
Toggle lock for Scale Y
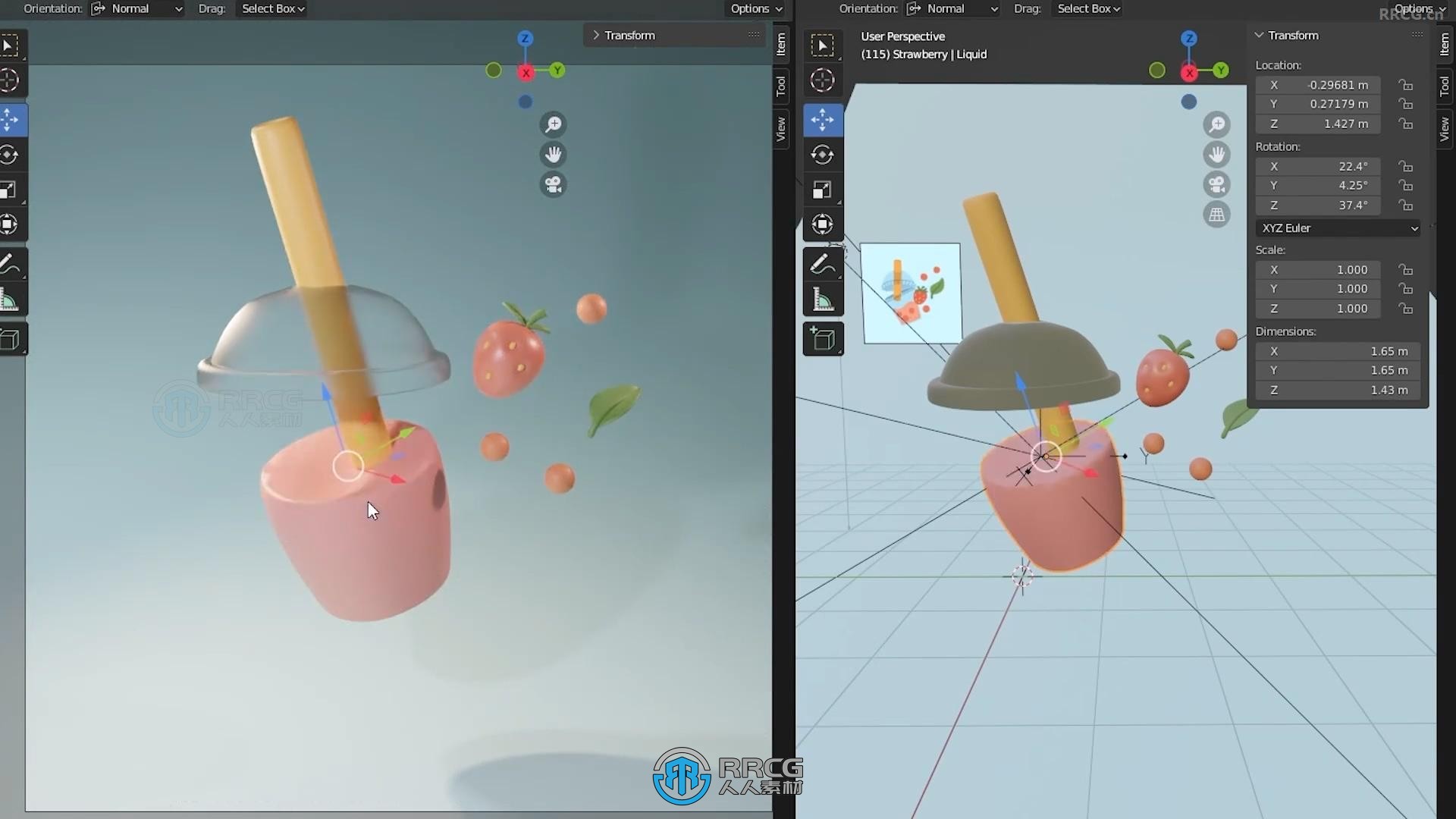[x=1406, y=289]
